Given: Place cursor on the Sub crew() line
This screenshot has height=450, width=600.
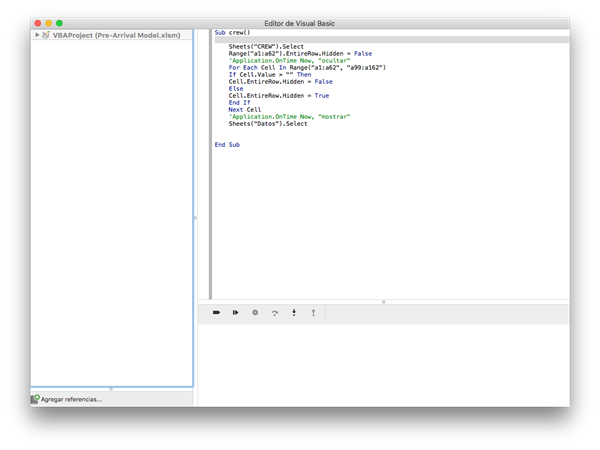Looking at the screenshot, I should coord(233,33).
